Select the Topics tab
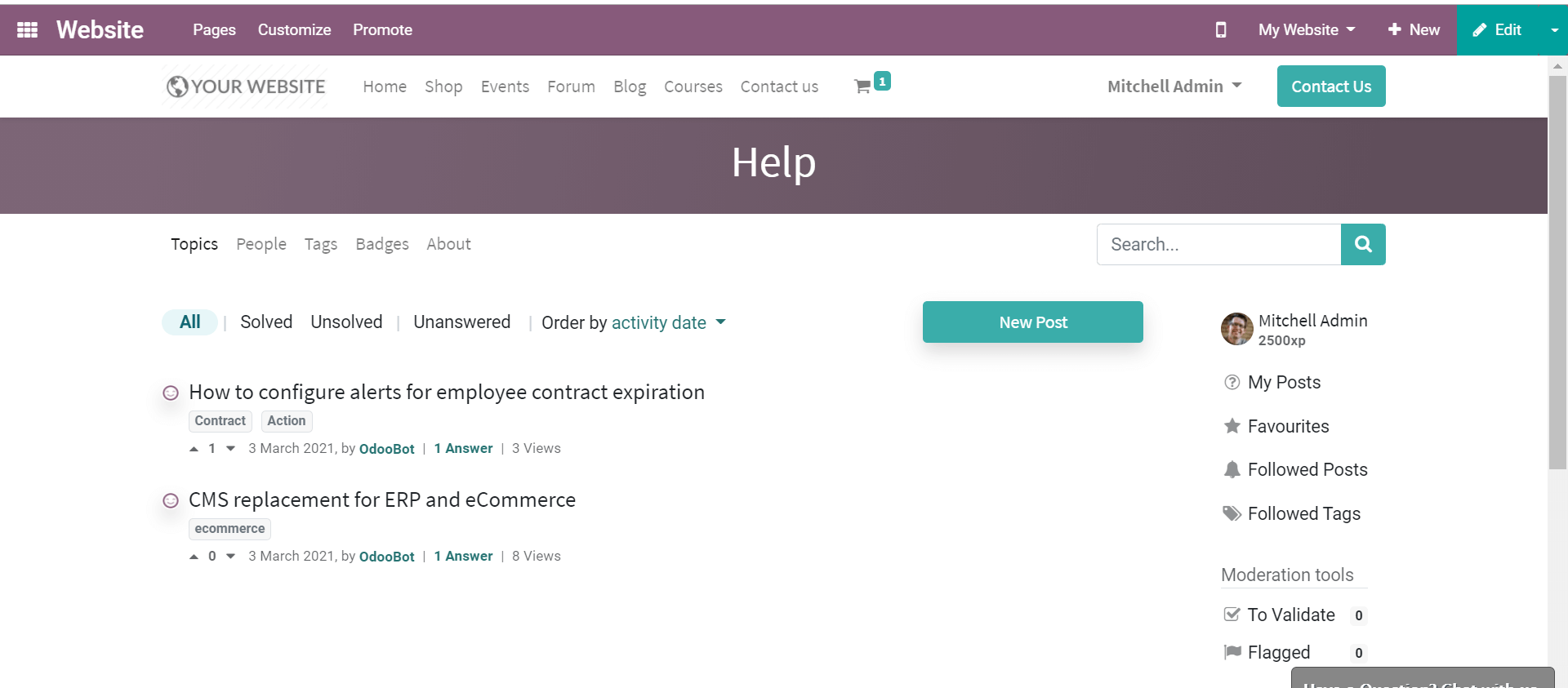Viewport: 1568px width, 688px height. pyautogui.click(x=194, y=244)
